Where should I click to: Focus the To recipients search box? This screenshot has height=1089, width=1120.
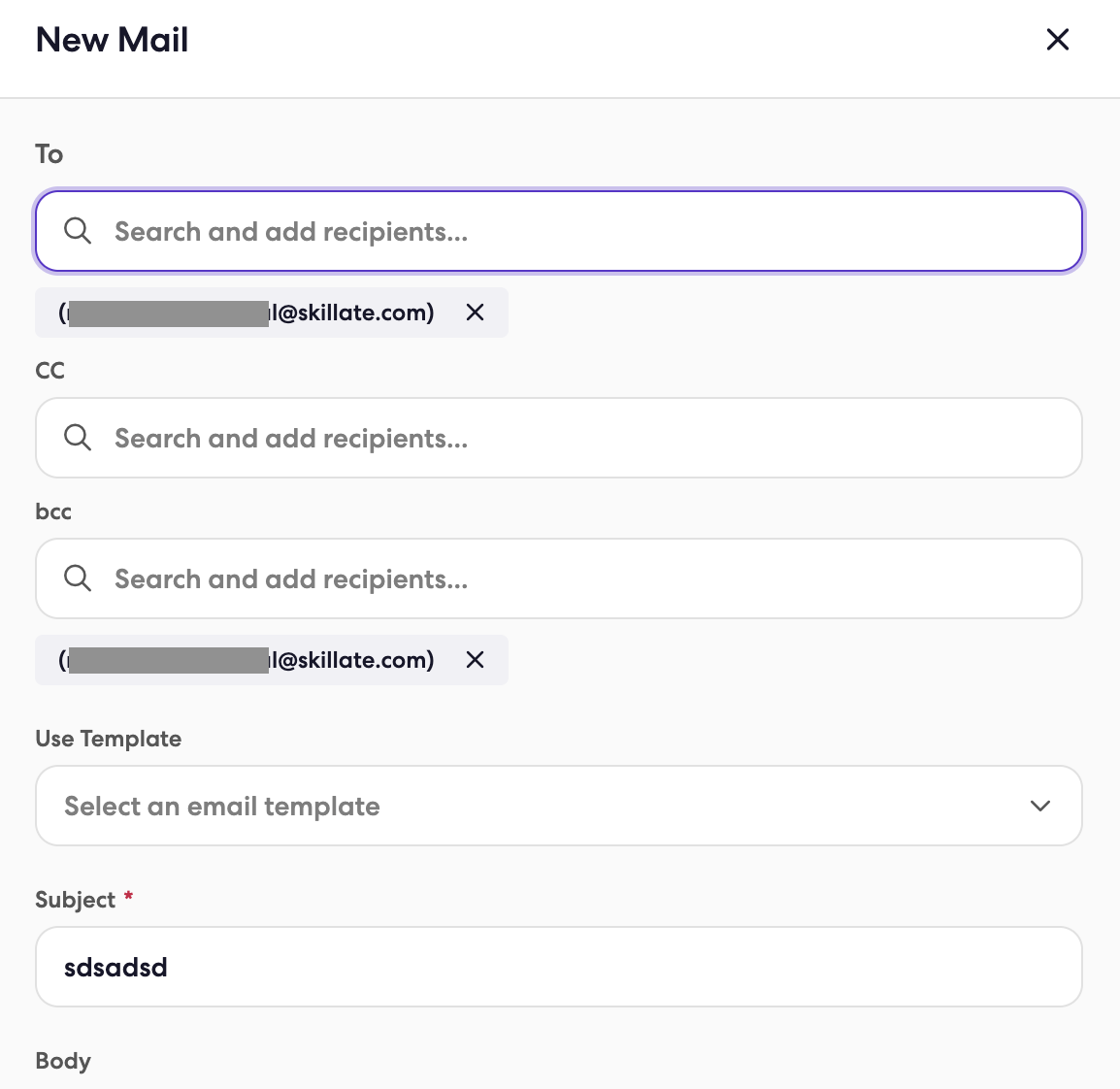(559, 231)
